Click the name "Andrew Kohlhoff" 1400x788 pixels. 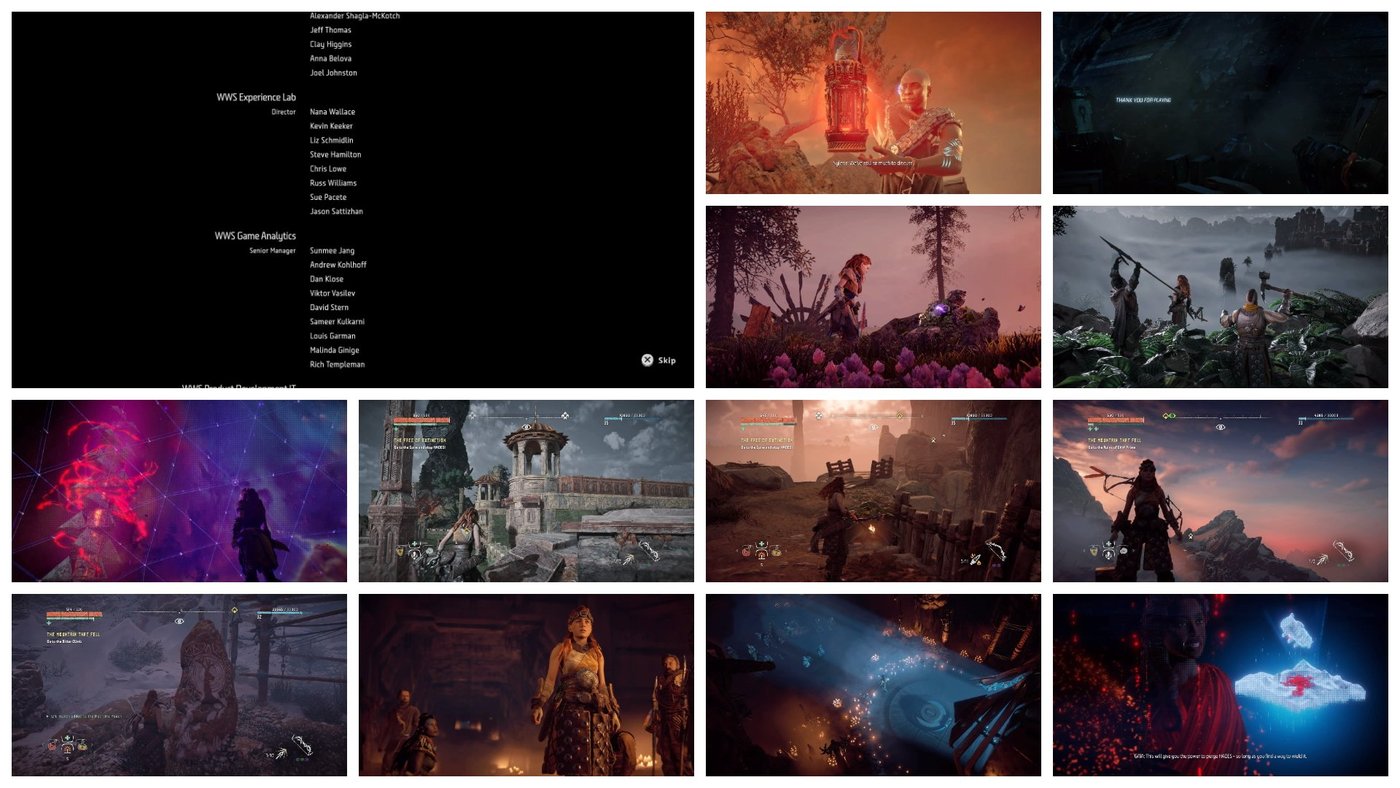338,265
